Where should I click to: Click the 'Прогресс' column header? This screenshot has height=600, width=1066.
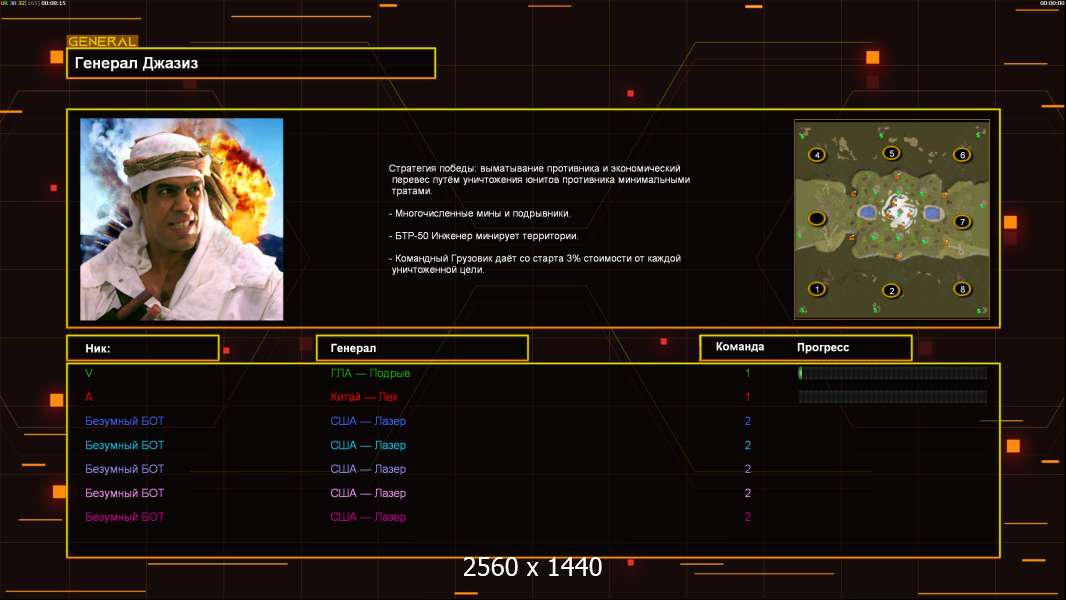tap(823, 347)
